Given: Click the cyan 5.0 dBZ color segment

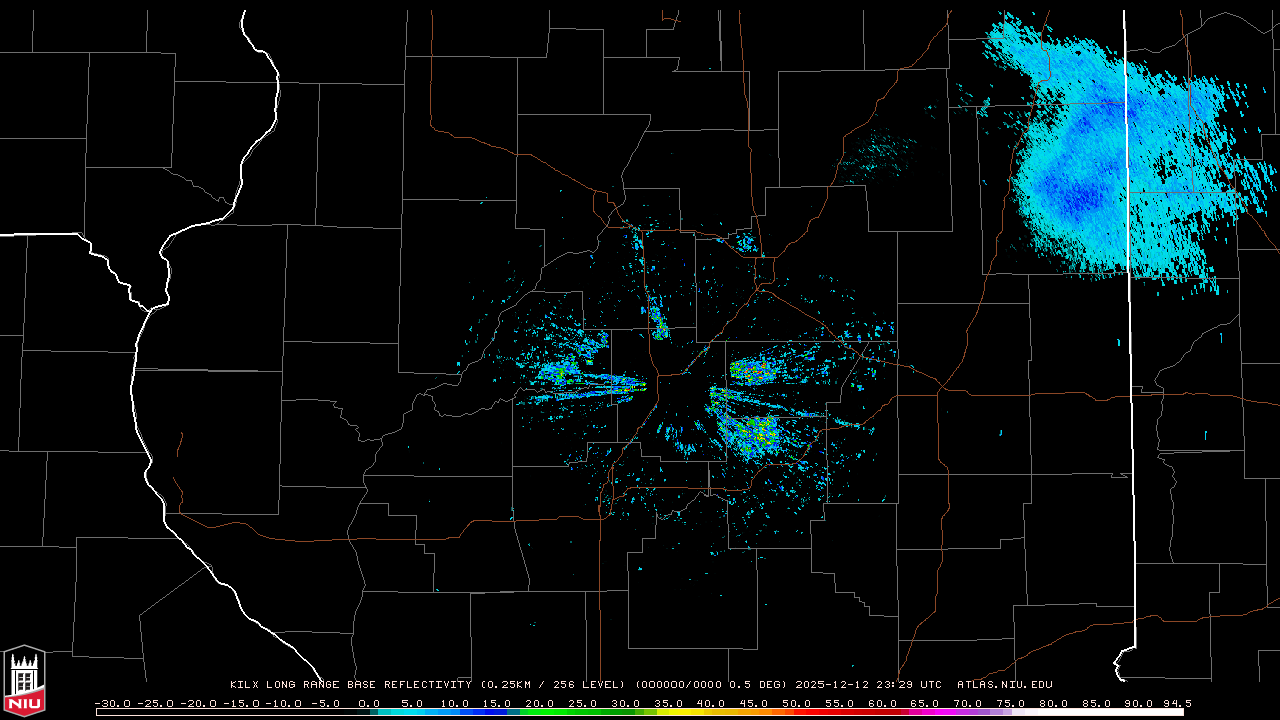Looking at the screenshot, I should pos(412,712).
